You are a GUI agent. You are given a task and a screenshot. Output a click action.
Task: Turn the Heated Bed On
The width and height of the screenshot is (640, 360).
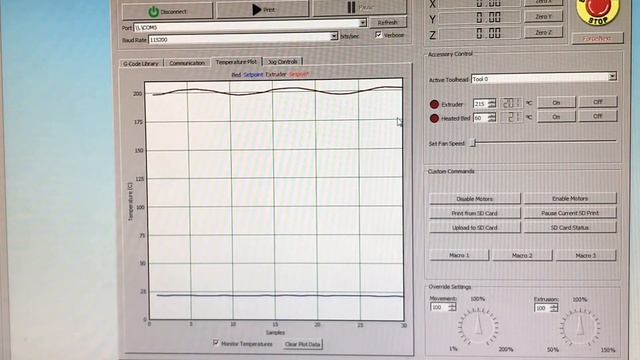556,117
